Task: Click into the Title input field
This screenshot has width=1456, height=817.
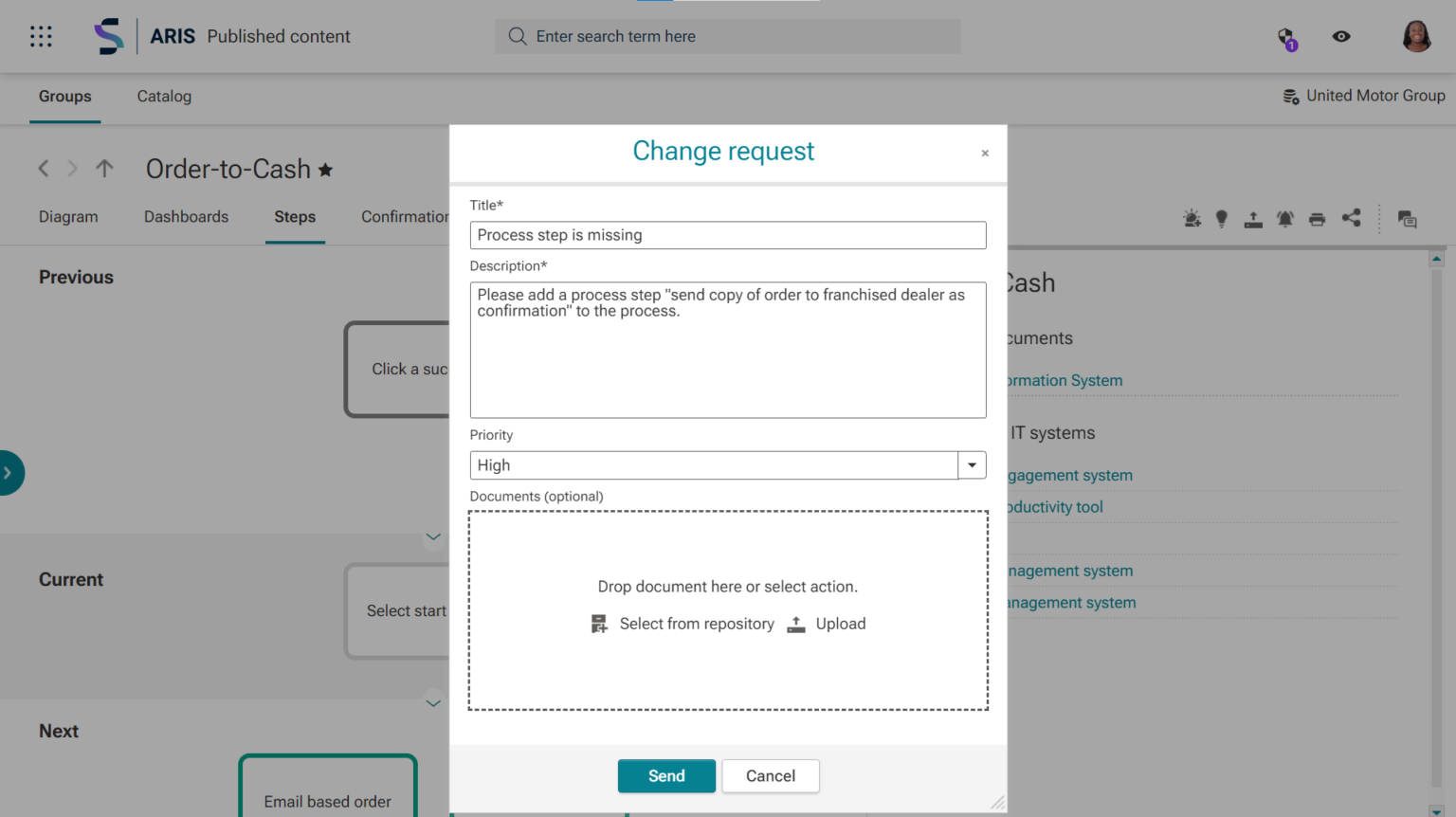Action: click(727, 235)
